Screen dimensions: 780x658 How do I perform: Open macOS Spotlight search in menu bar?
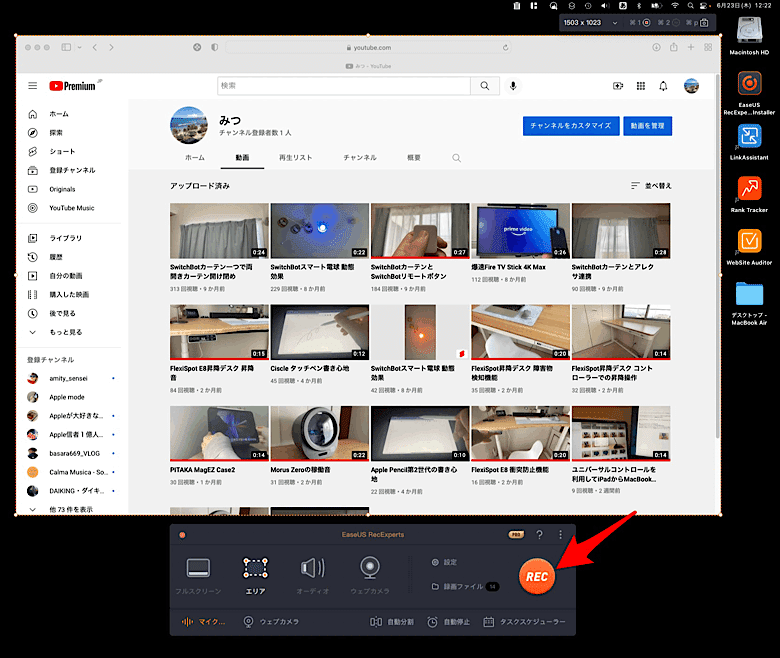point(690,6)
